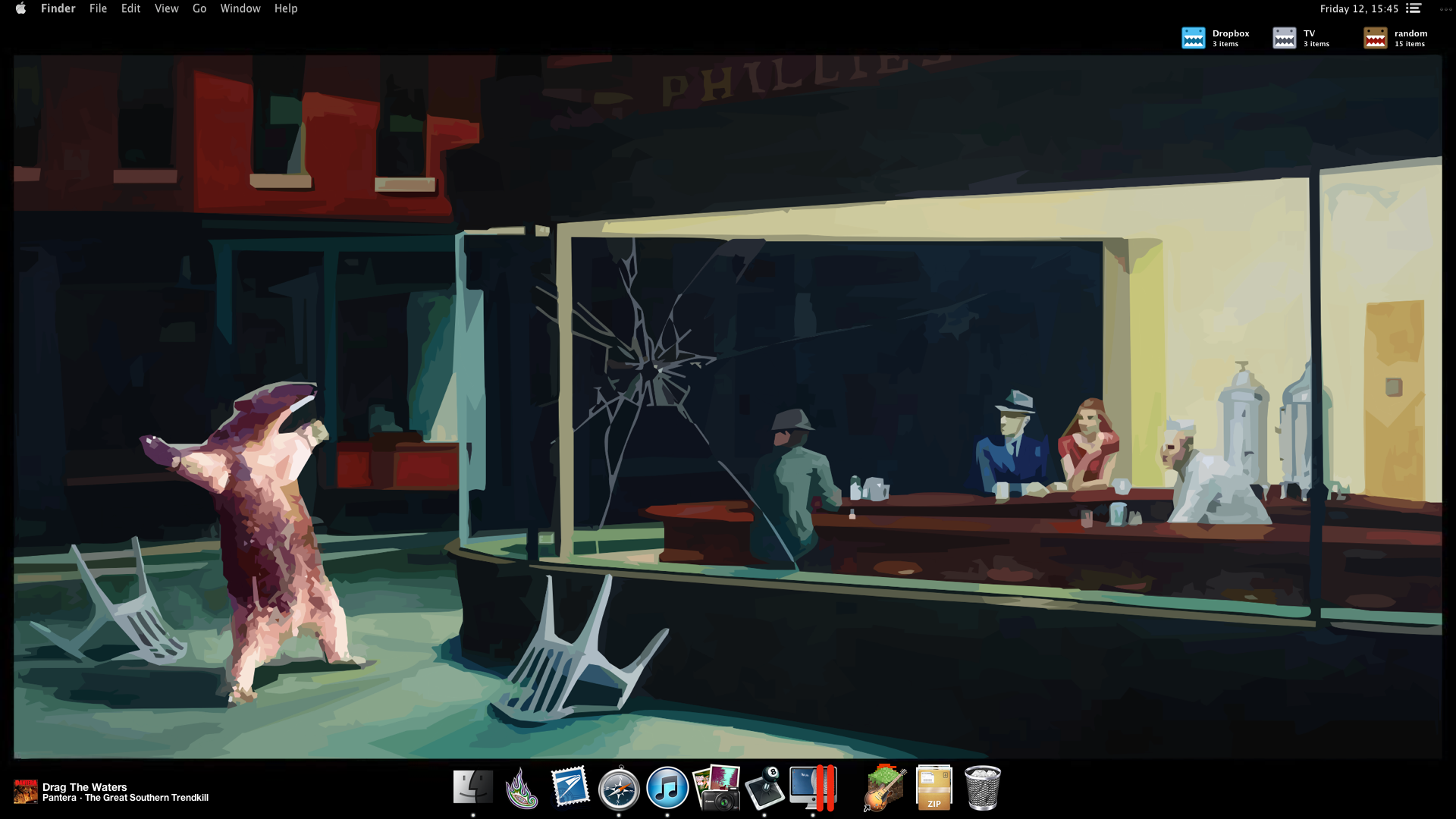Image resolution: width=1456 pixels, height=819 pixels.
Task: Open the Window menu
Action: click(240, 8)
